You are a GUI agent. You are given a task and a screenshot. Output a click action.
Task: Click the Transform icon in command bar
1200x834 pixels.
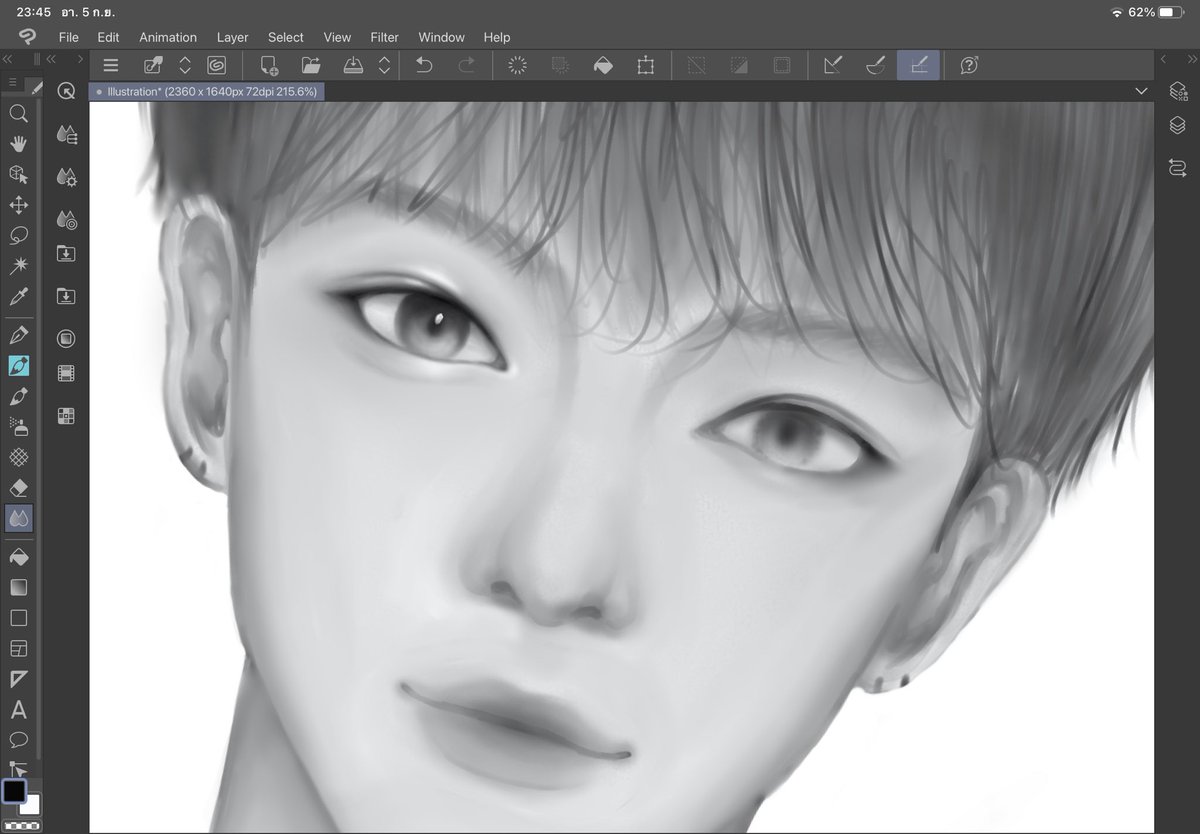point(646,65)
